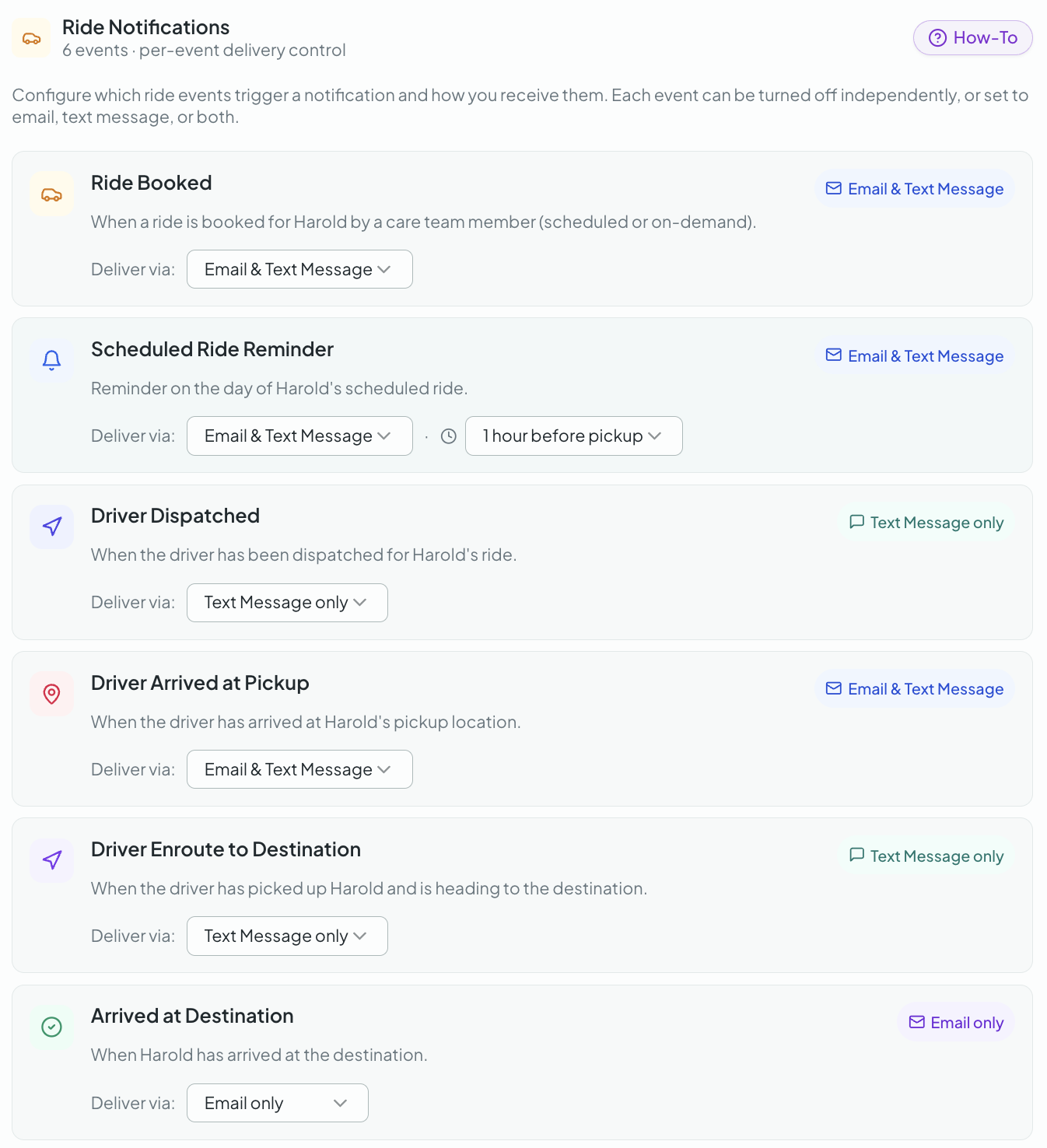Click the bell icon for Scheduled Ride Reminder
This screenshot has height=1148, width=1047.
coord(51,360)
